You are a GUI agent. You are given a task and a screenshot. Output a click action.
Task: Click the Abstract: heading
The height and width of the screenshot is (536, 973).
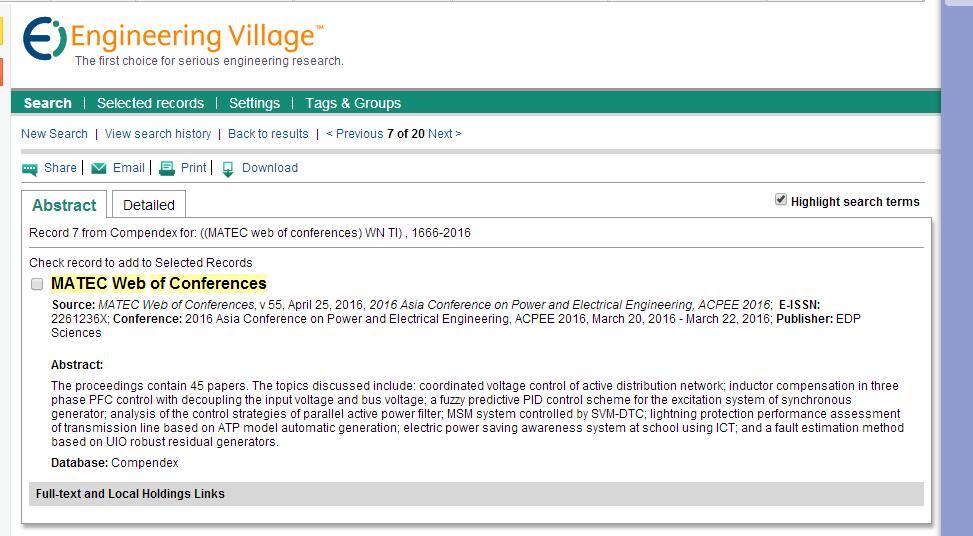click(77, 365)
